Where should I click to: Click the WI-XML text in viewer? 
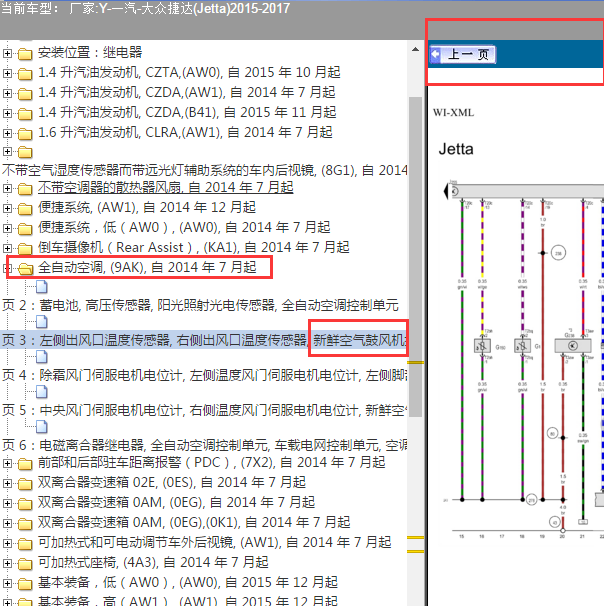point(453,113)
